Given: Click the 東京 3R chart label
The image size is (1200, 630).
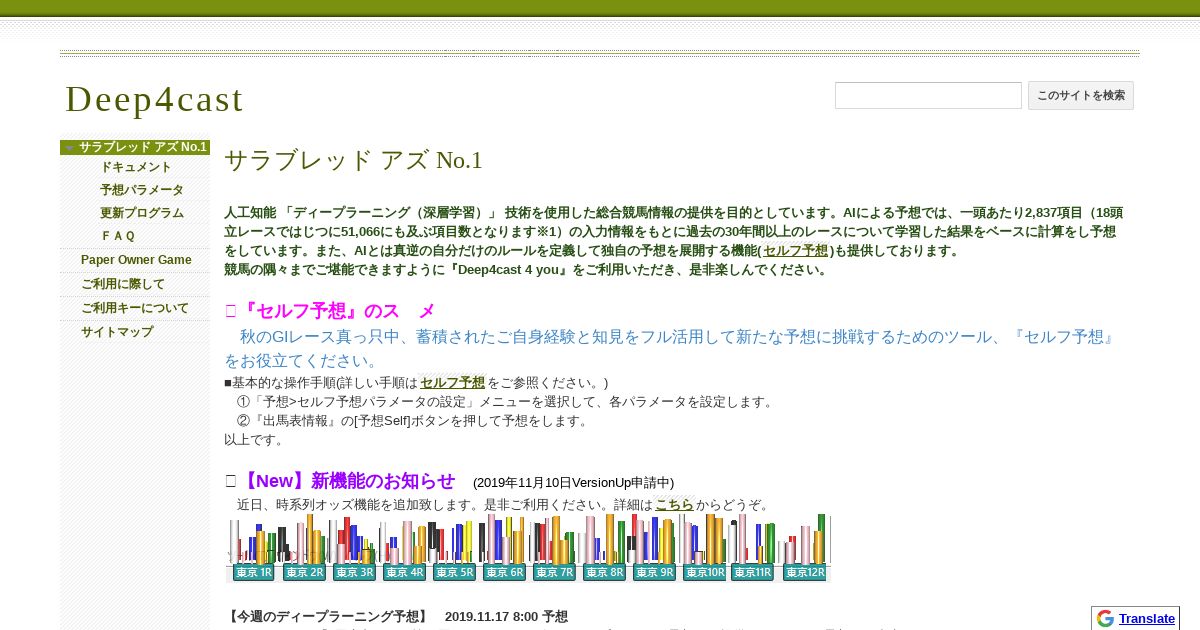Looking at the screenshot, I should pos(353,572).
